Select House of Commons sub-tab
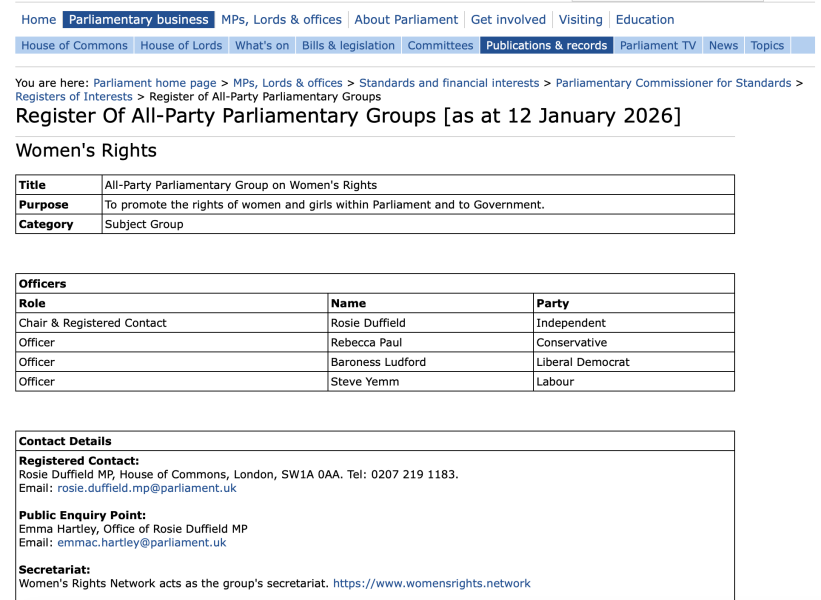This screenshot has width=821, height=600. click(x=75, y=45)
